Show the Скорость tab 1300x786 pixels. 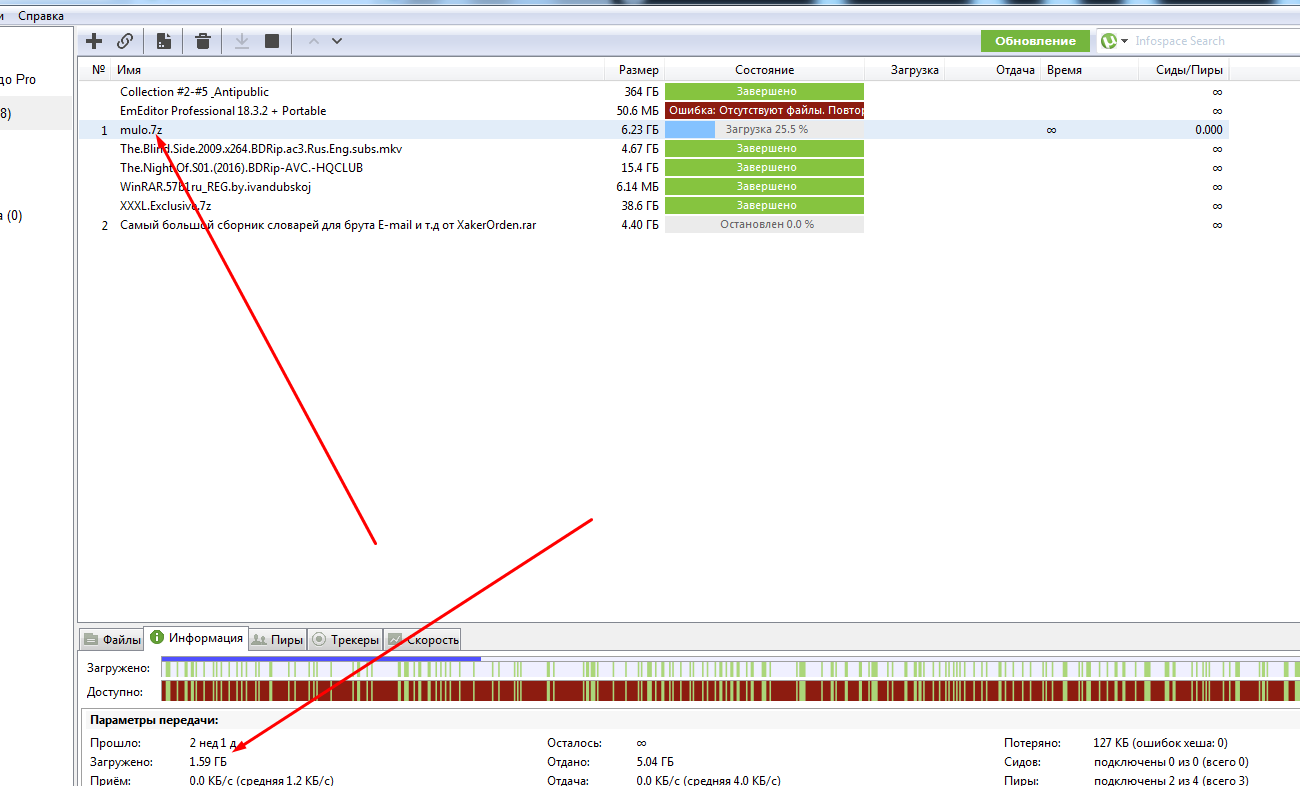(x=423, y=640)
